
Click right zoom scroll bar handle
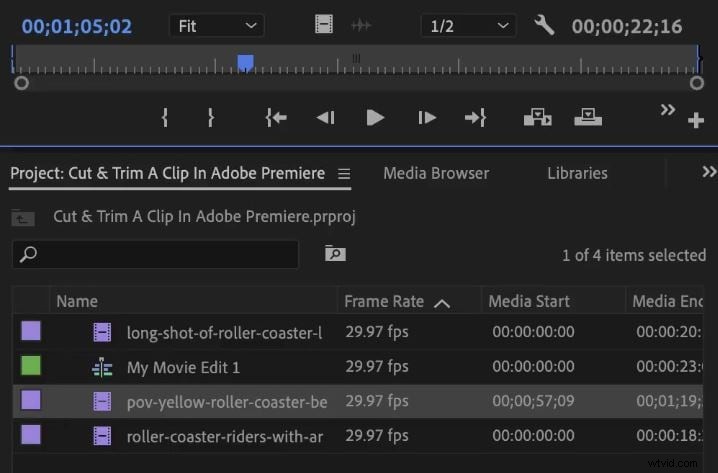pos(696,83)
